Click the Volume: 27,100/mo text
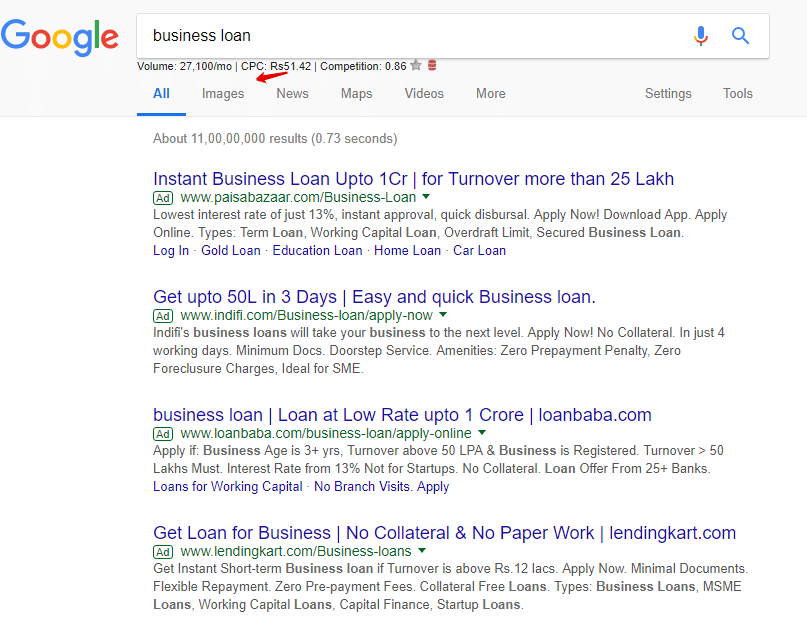Image resolution: width=807 pixels, height=617 pixels. click(x=184, y=66)
